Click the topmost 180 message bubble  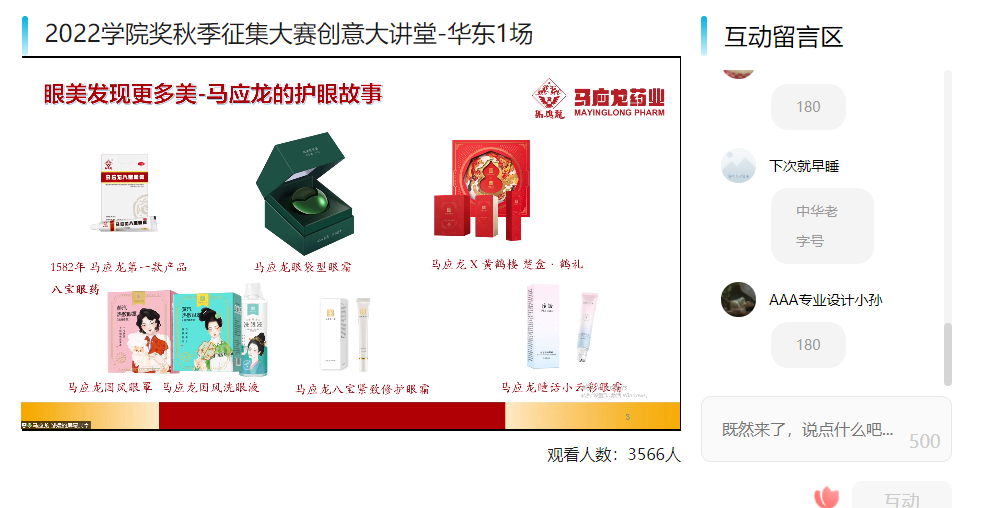click(x=808, y=106)
